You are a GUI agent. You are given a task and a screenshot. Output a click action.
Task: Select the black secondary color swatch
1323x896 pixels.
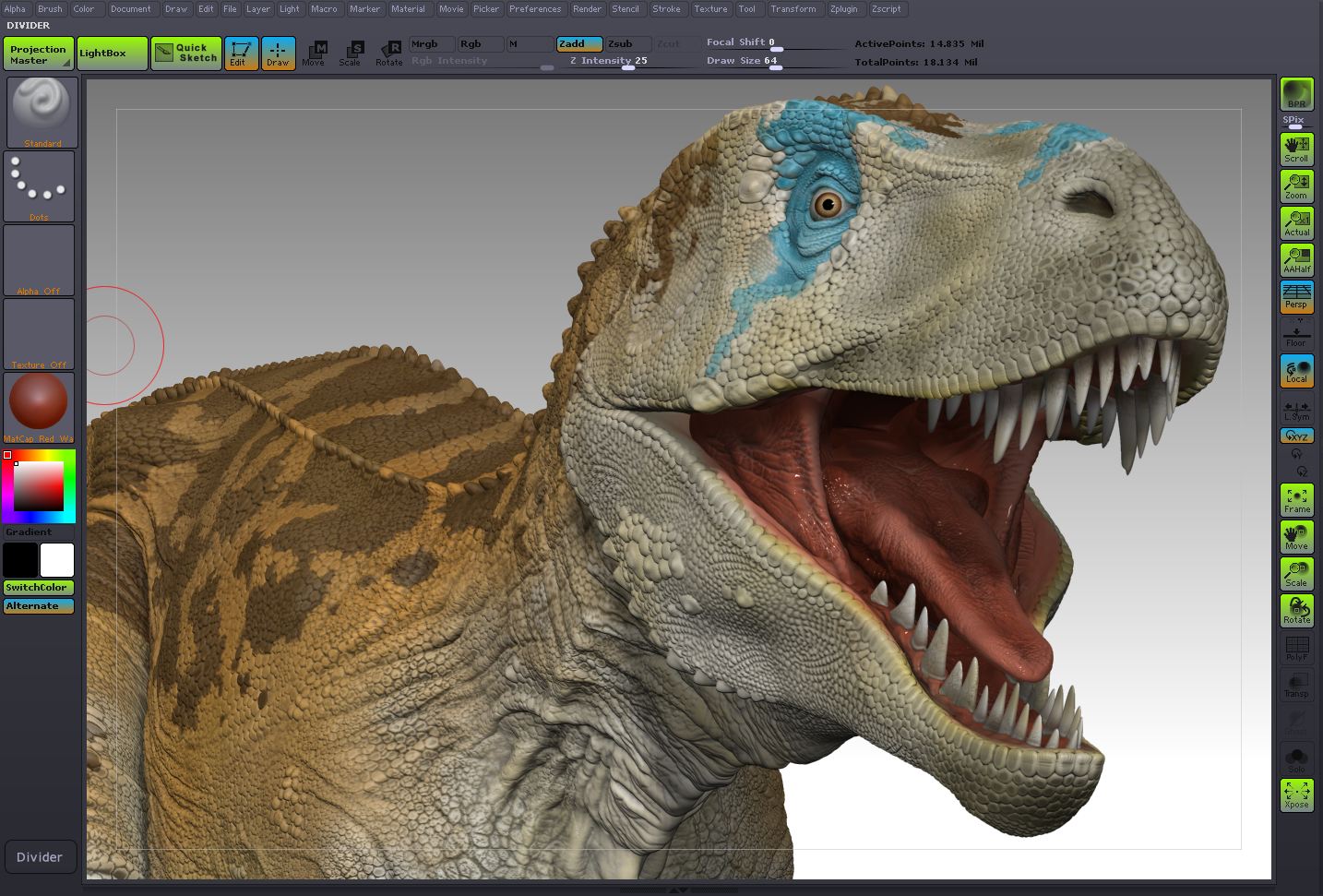point(20,560)
